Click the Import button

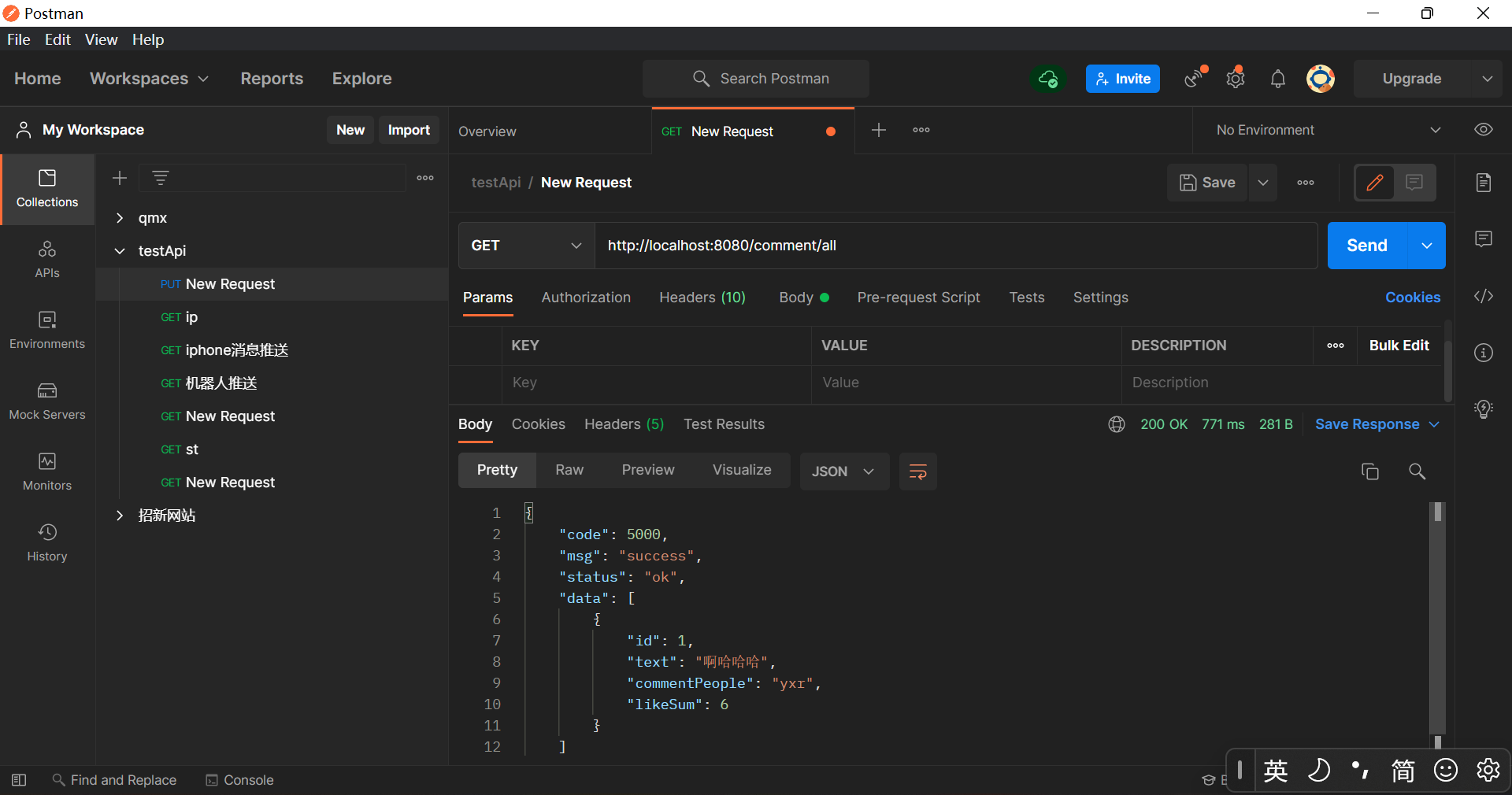coord(409,130)
